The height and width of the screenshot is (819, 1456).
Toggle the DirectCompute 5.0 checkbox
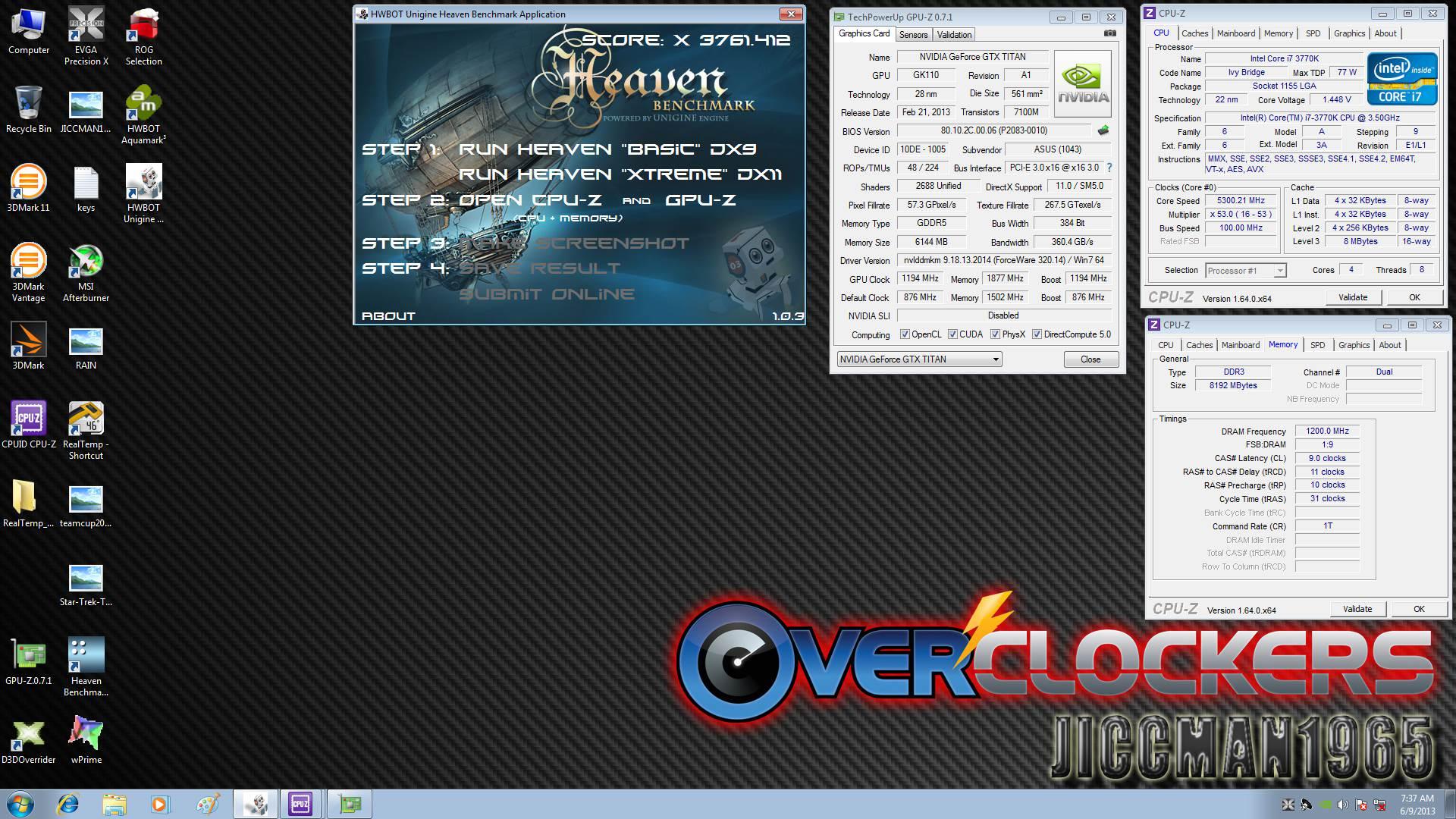click(1037, 334)
